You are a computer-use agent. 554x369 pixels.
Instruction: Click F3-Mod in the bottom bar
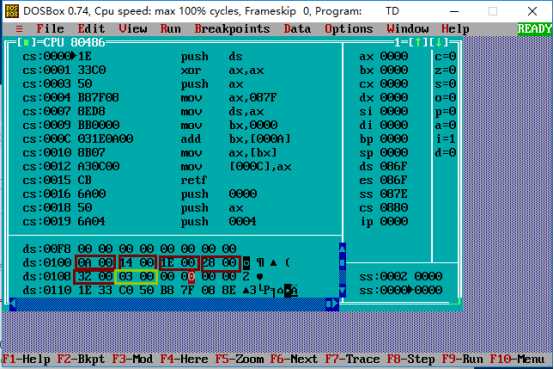tap(132, 359)
